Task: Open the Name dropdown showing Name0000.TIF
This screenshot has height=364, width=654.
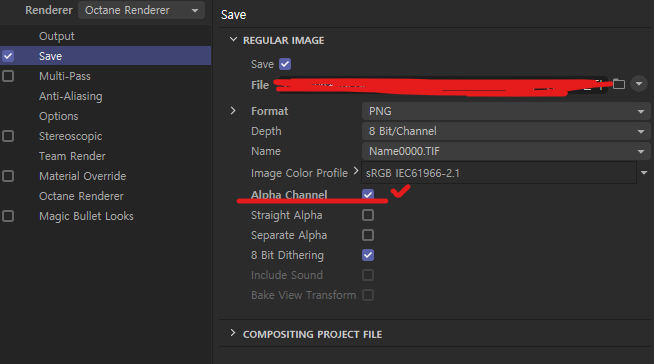Action: point(506,151)
